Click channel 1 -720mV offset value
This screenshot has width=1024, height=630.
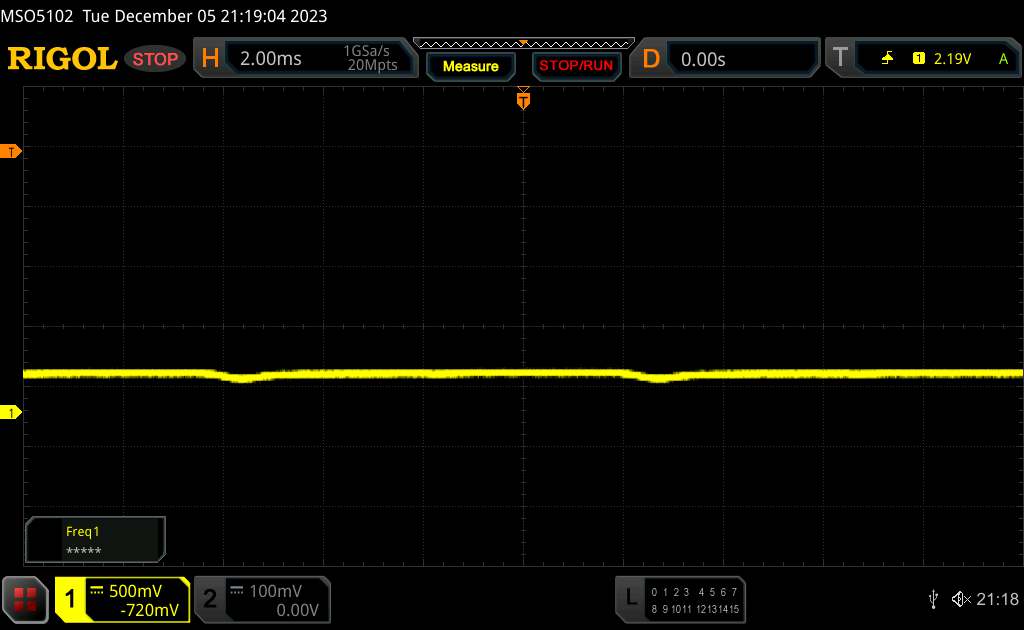[x=149, y=610]
